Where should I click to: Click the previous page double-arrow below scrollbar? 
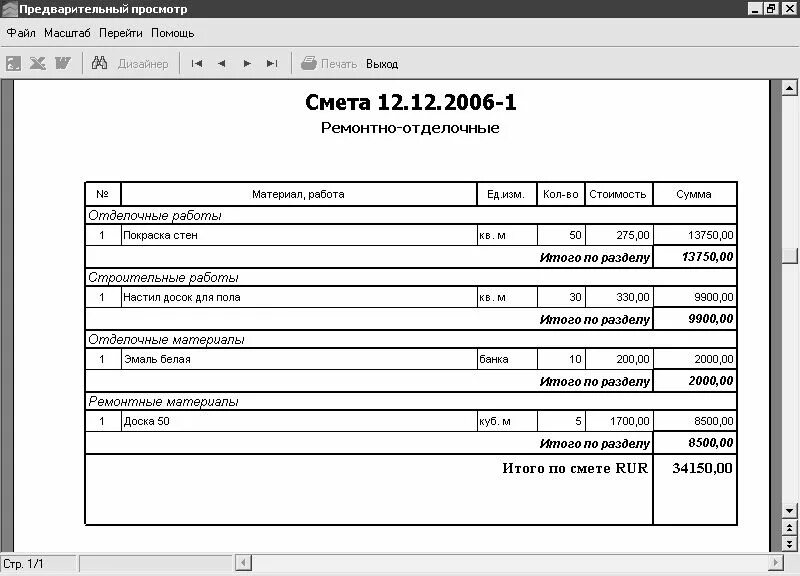pos(789,528)
